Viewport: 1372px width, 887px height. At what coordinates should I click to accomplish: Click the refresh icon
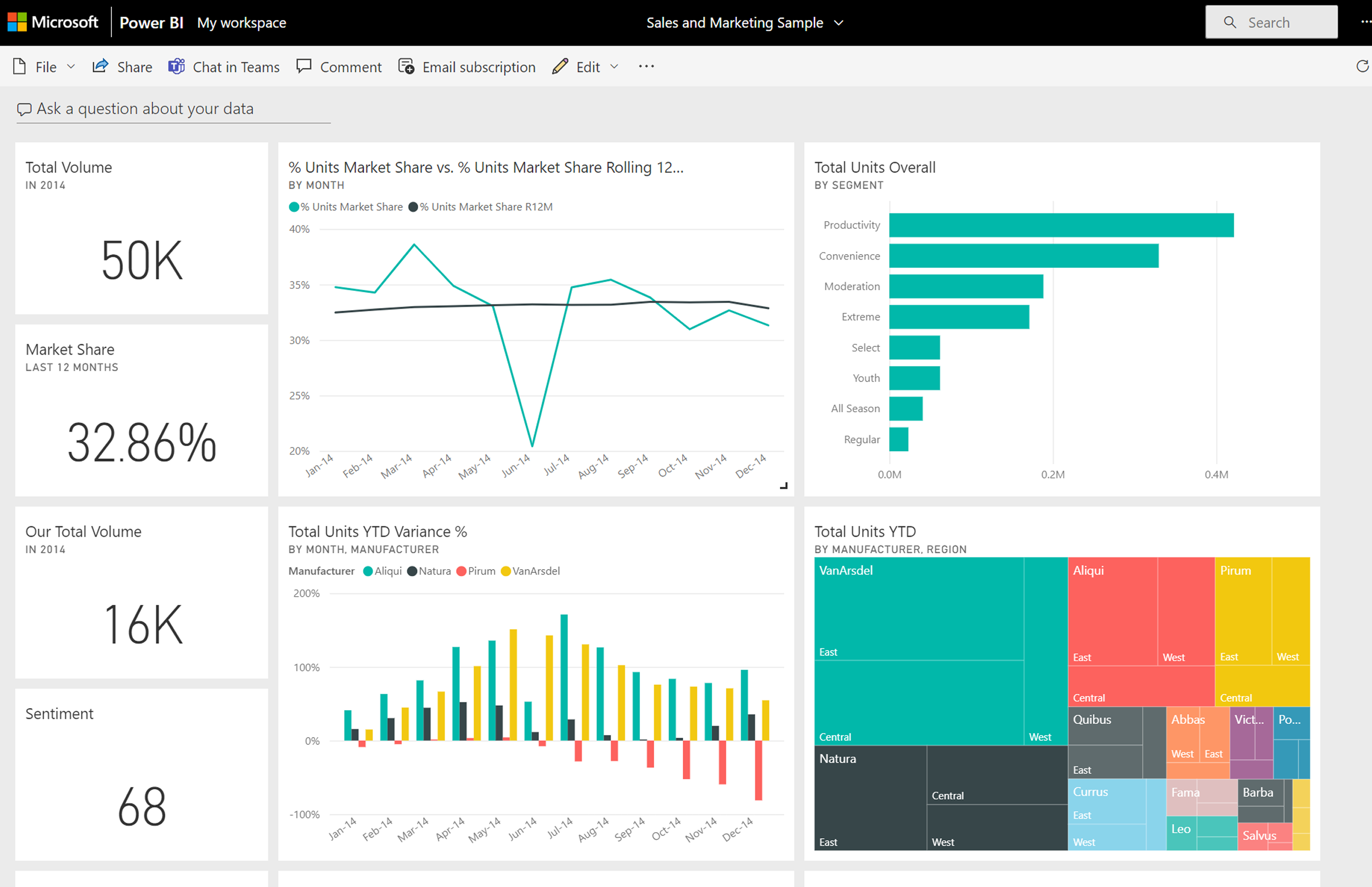(x=1362, y=66)
